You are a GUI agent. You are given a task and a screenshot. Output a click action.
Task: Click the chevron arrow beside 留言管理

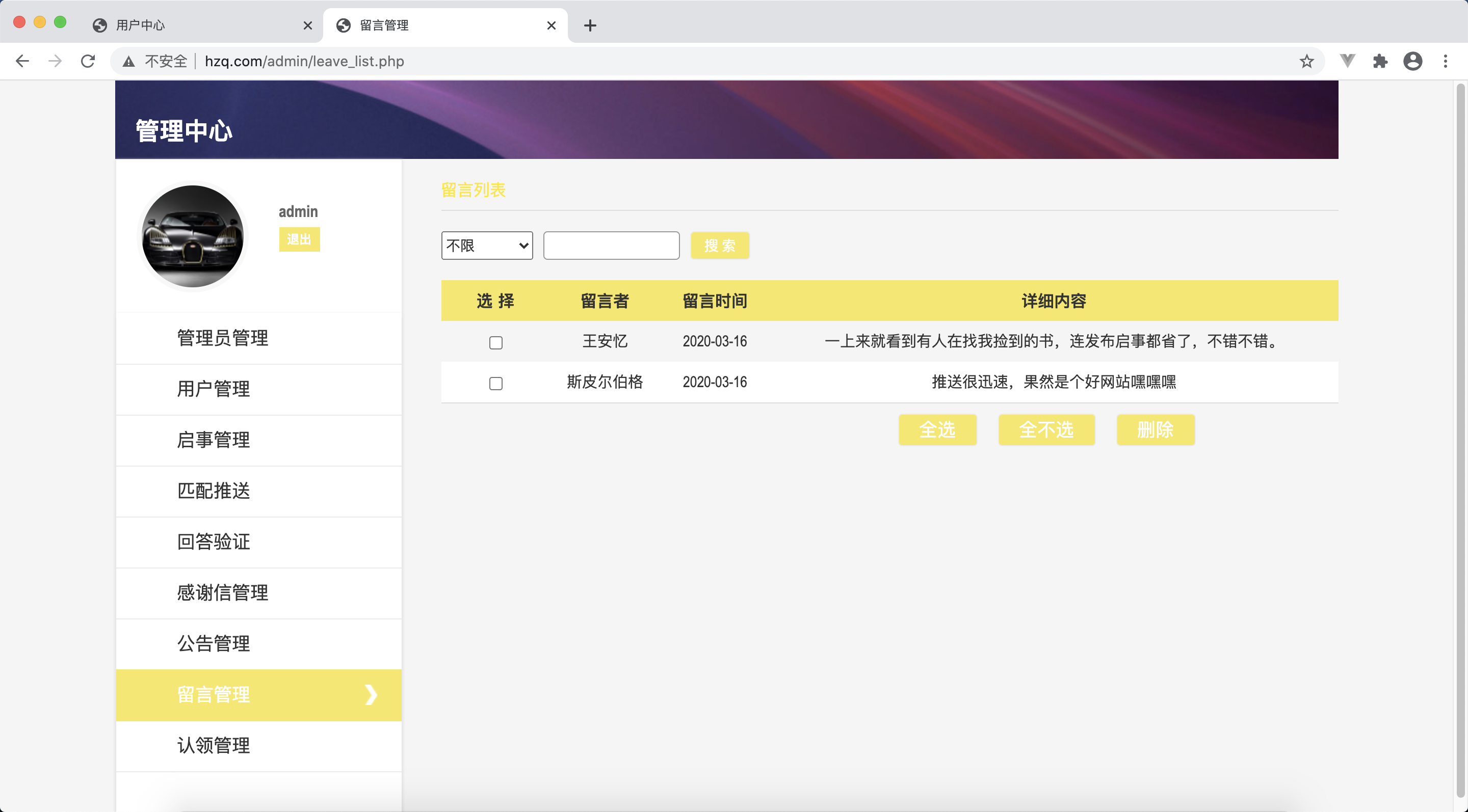(x=371, y=694)
